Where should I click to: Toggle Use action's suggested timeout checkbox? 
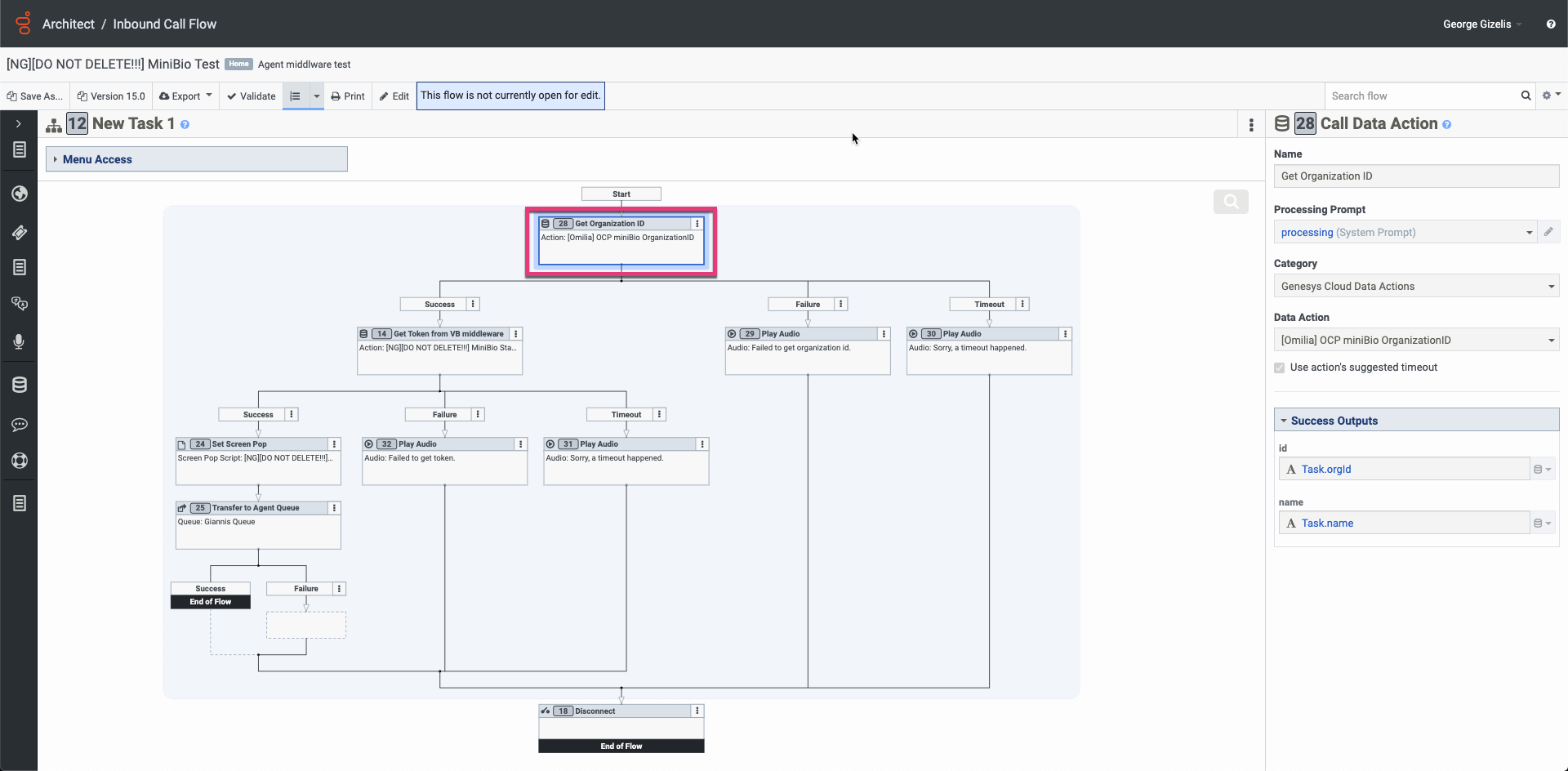[x=1280, y=368]
